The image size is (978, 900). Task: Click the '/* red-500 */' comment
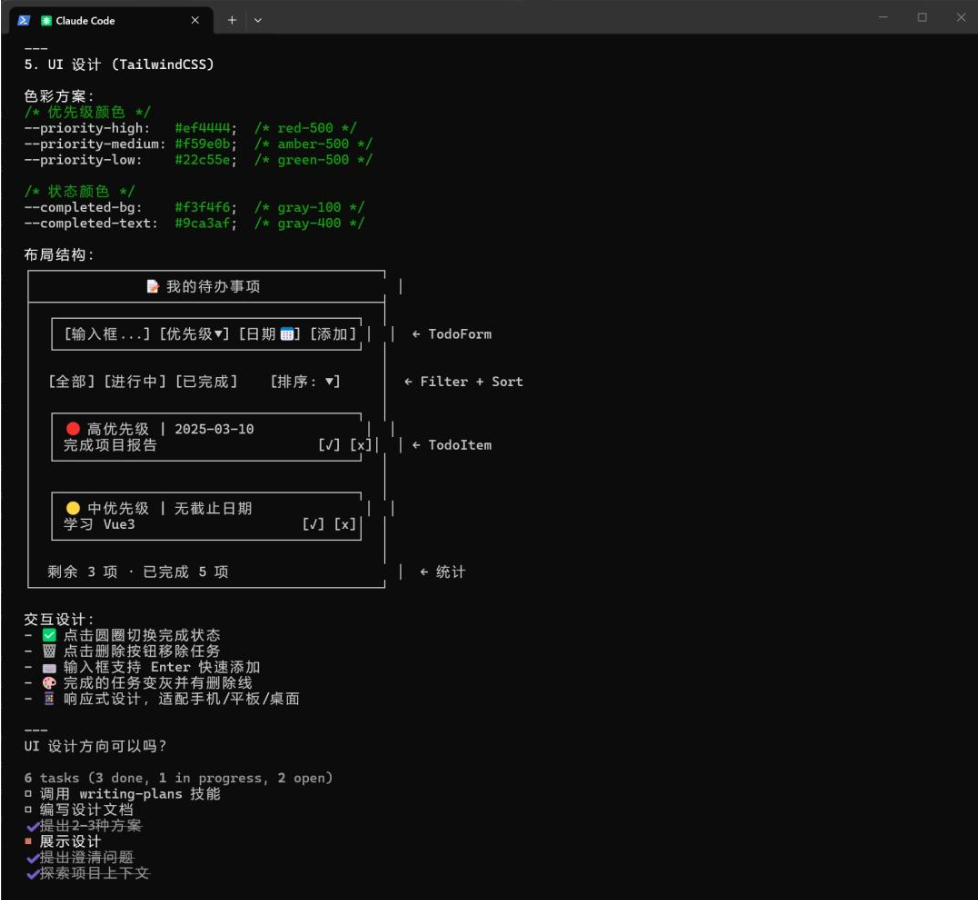[306, 128]
